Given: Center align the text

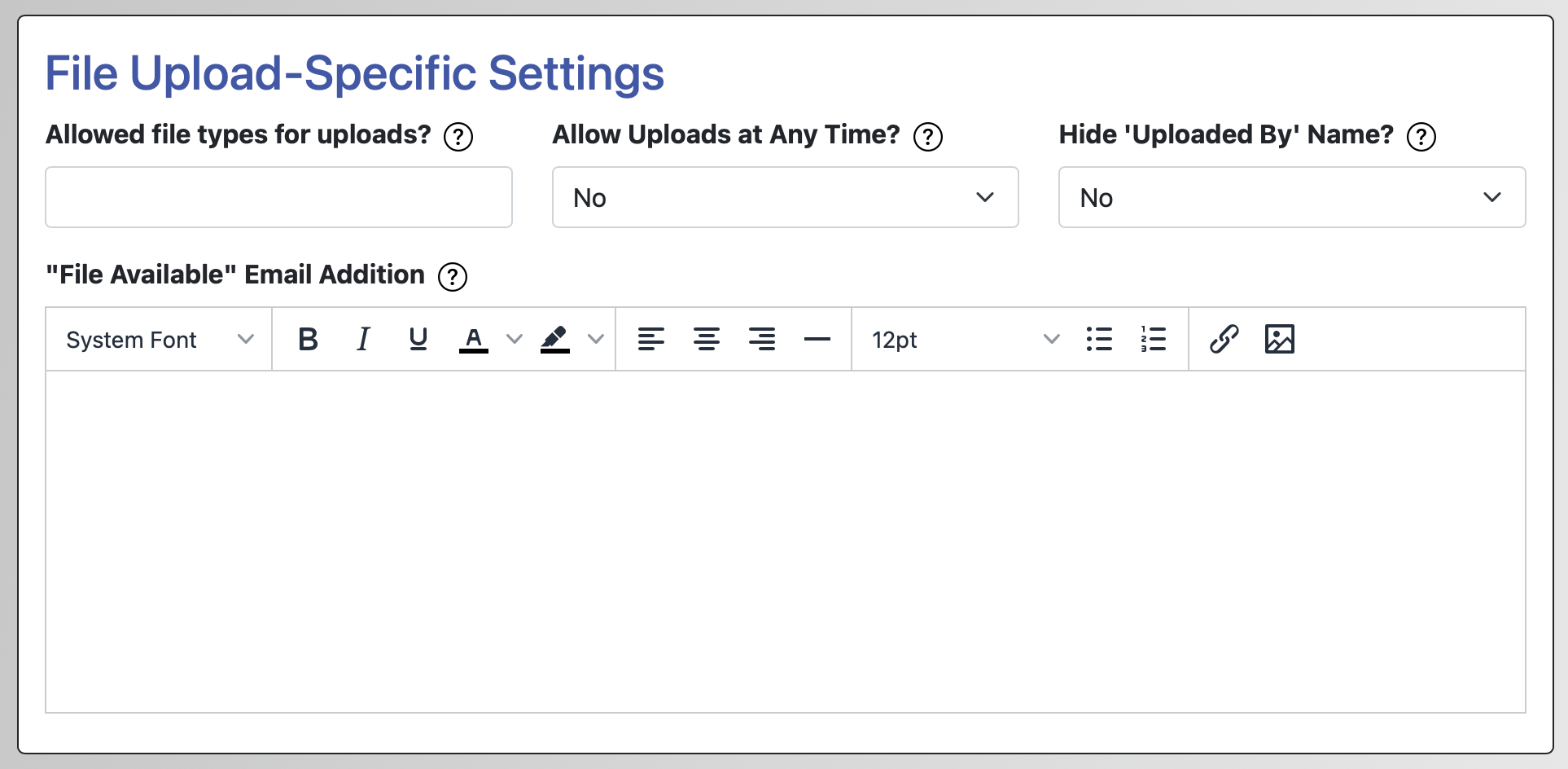Looking at the screenshot, I should pyautogui.click(x=706, y=339).
